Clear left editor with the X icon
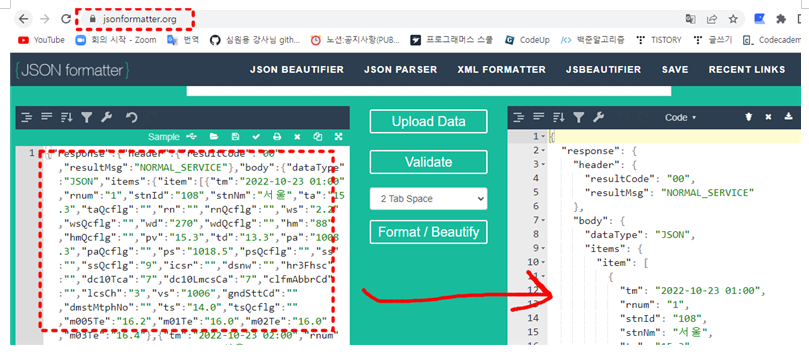Screen dimensions: 809x364 (297, 137)
